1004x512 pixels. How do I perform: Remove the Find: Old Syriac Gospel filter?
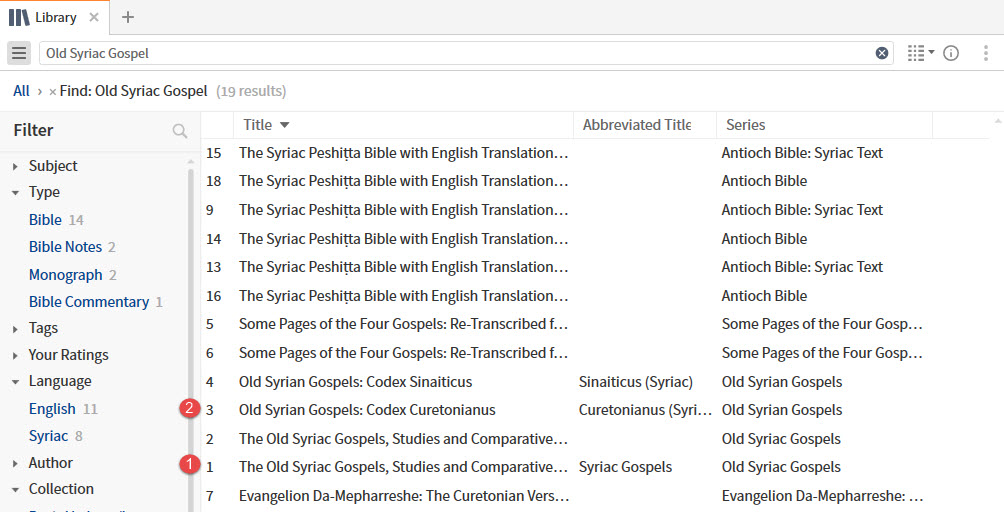click(53, 92)
